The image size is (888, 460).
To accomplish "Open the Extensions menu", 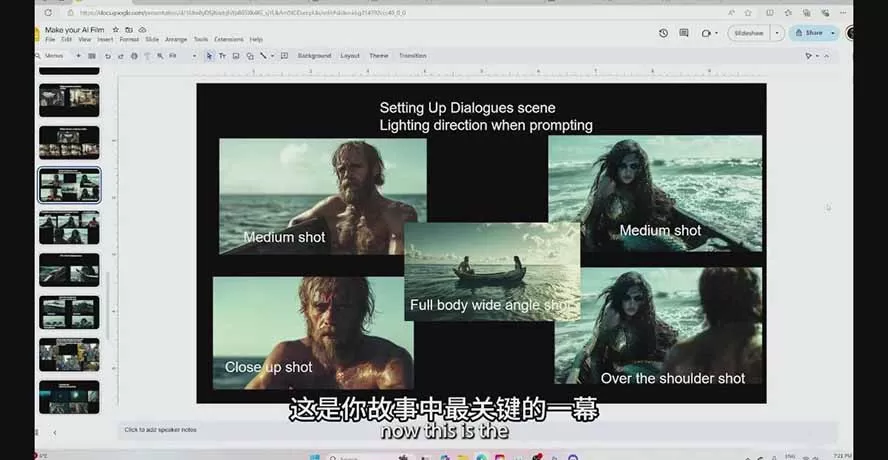I will [x=229, y=40].
